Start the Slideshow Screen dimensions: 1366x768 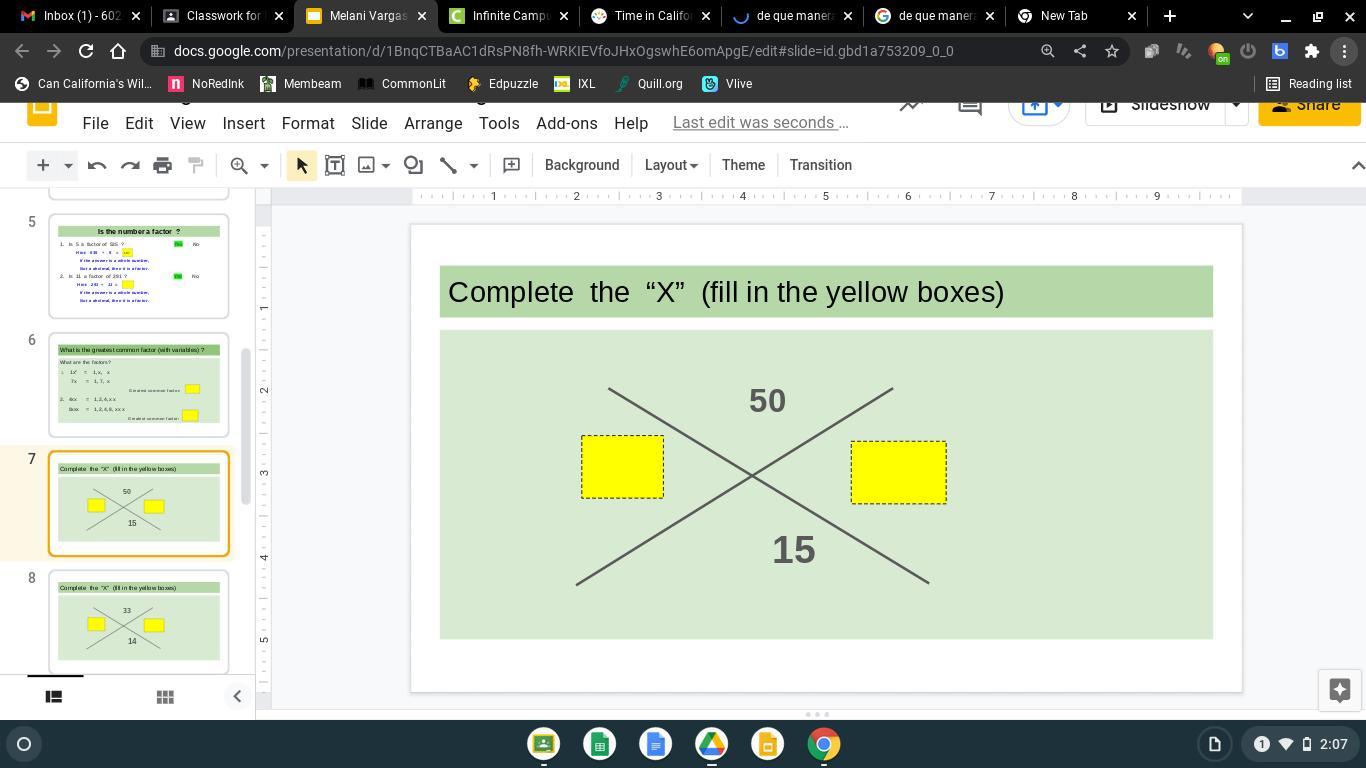[1157, 104]
